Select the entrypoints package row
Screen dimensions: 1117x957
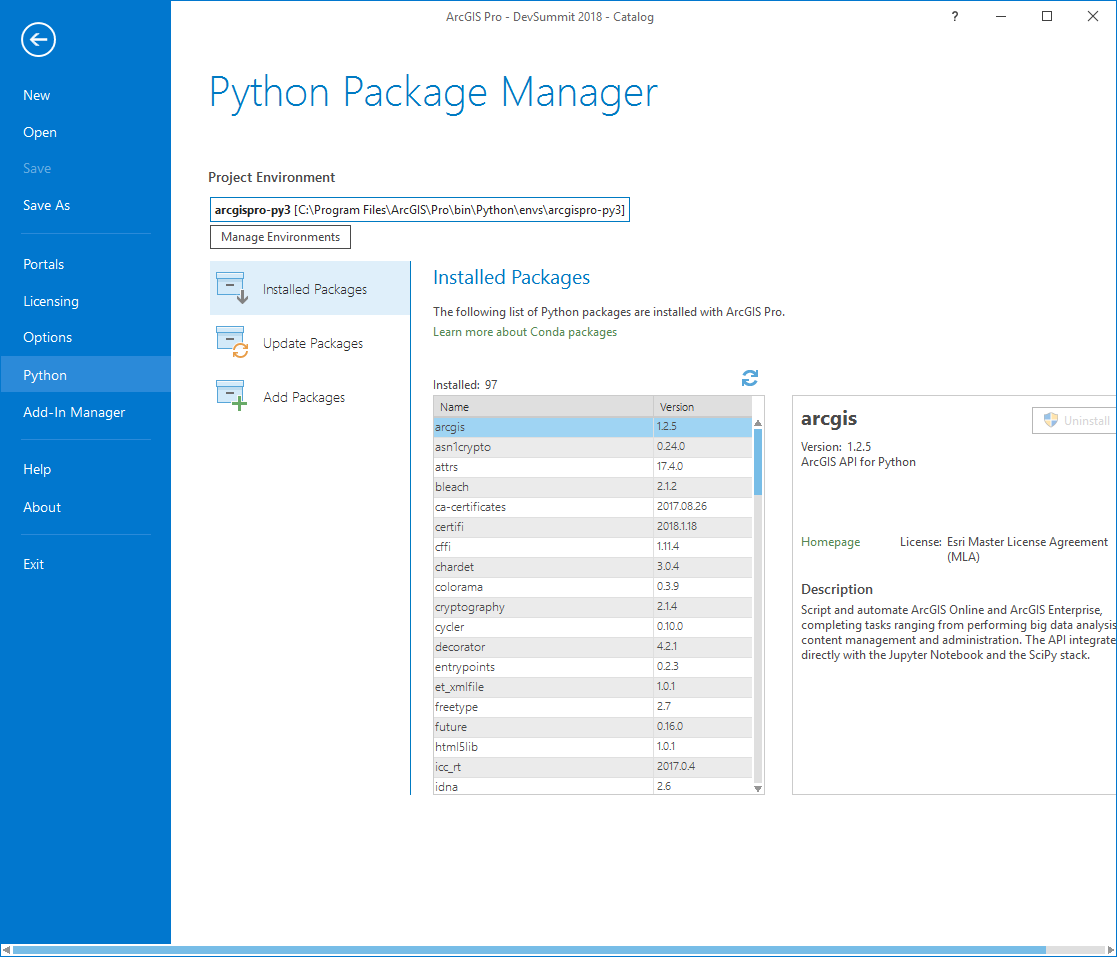593,666
